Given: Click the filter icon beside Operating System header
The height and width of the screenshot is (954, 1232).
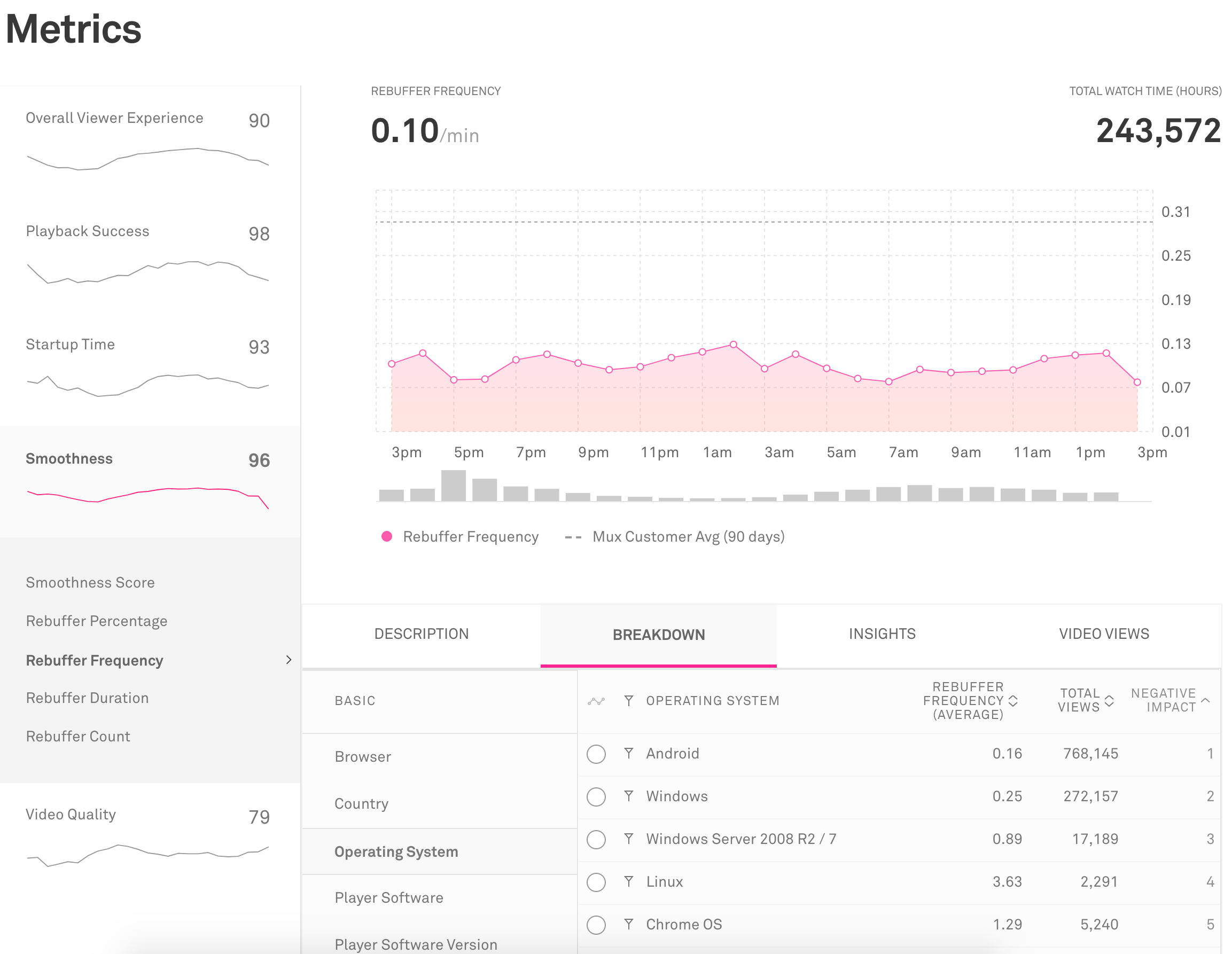Looking at the screenshot, I should [628, 700].
